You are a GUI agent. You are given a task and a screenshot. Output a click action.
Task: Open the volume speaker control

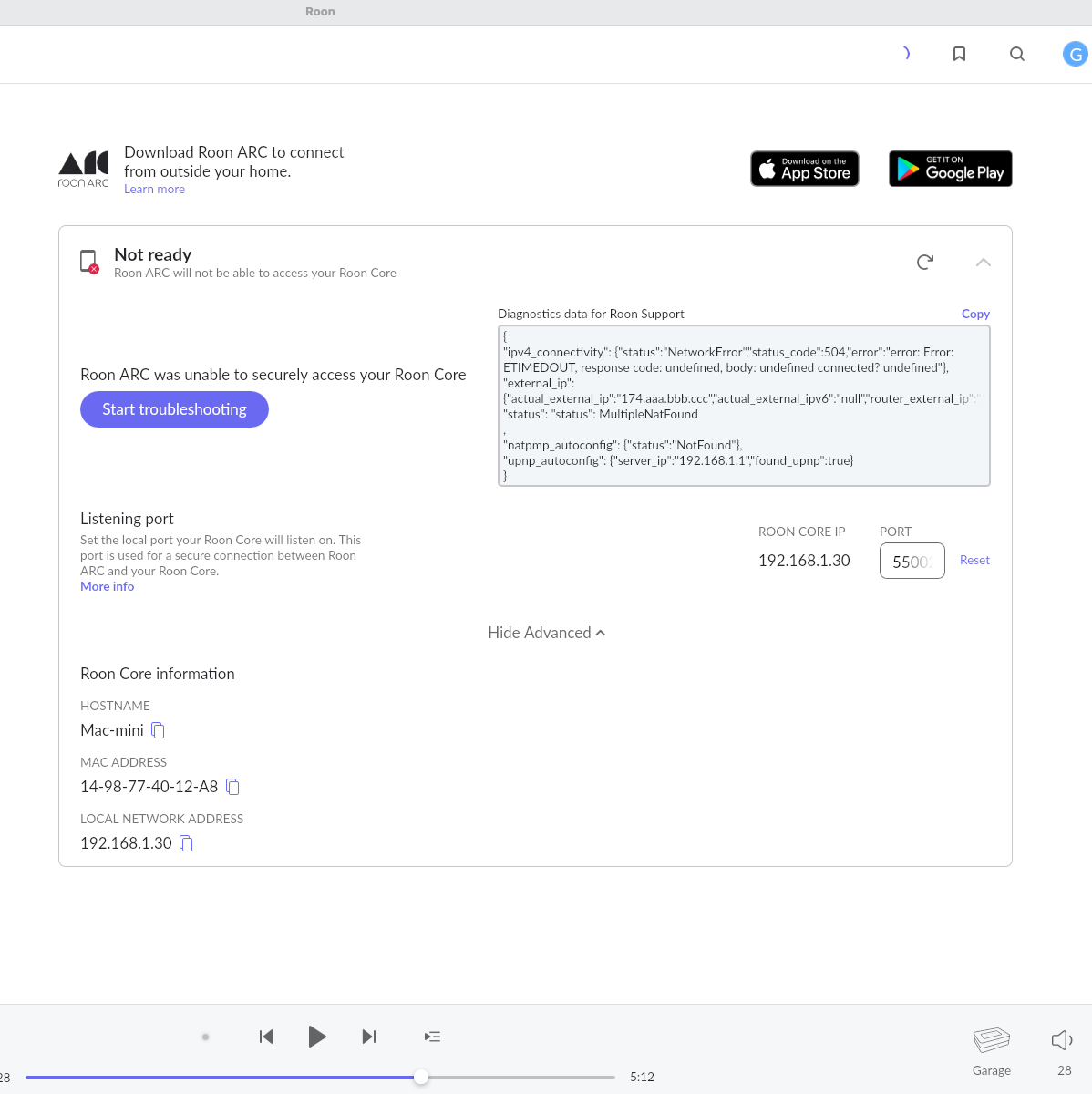pyautogui.click(x=1062, y=1040)
